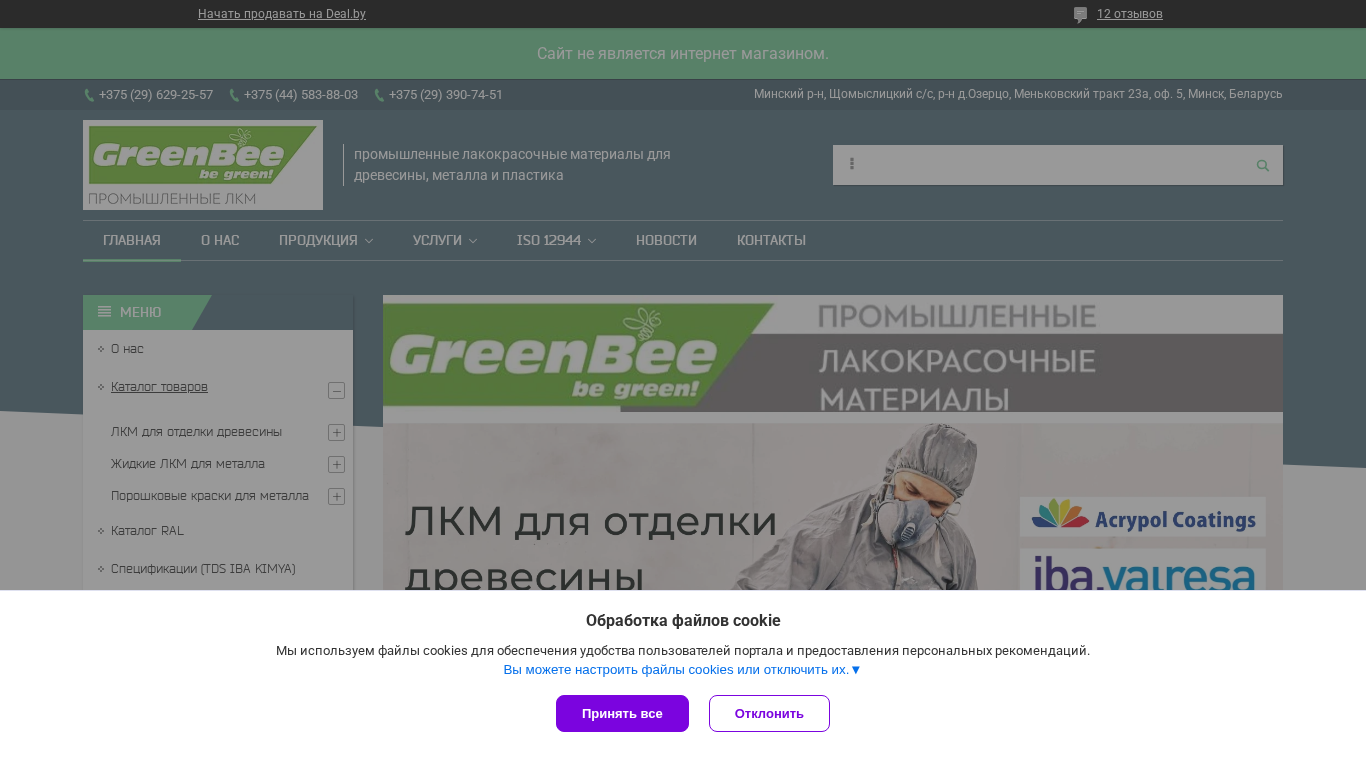
Task: Select ЛКМ для отделки древесины category
Action: 196,432
